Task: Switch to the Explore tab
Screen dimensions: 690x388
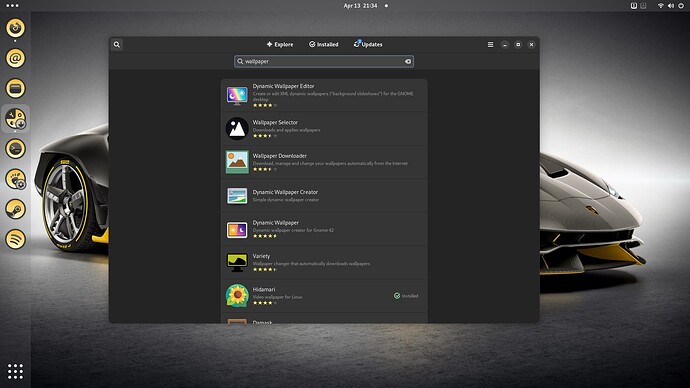Action: [x=280, y=44]
